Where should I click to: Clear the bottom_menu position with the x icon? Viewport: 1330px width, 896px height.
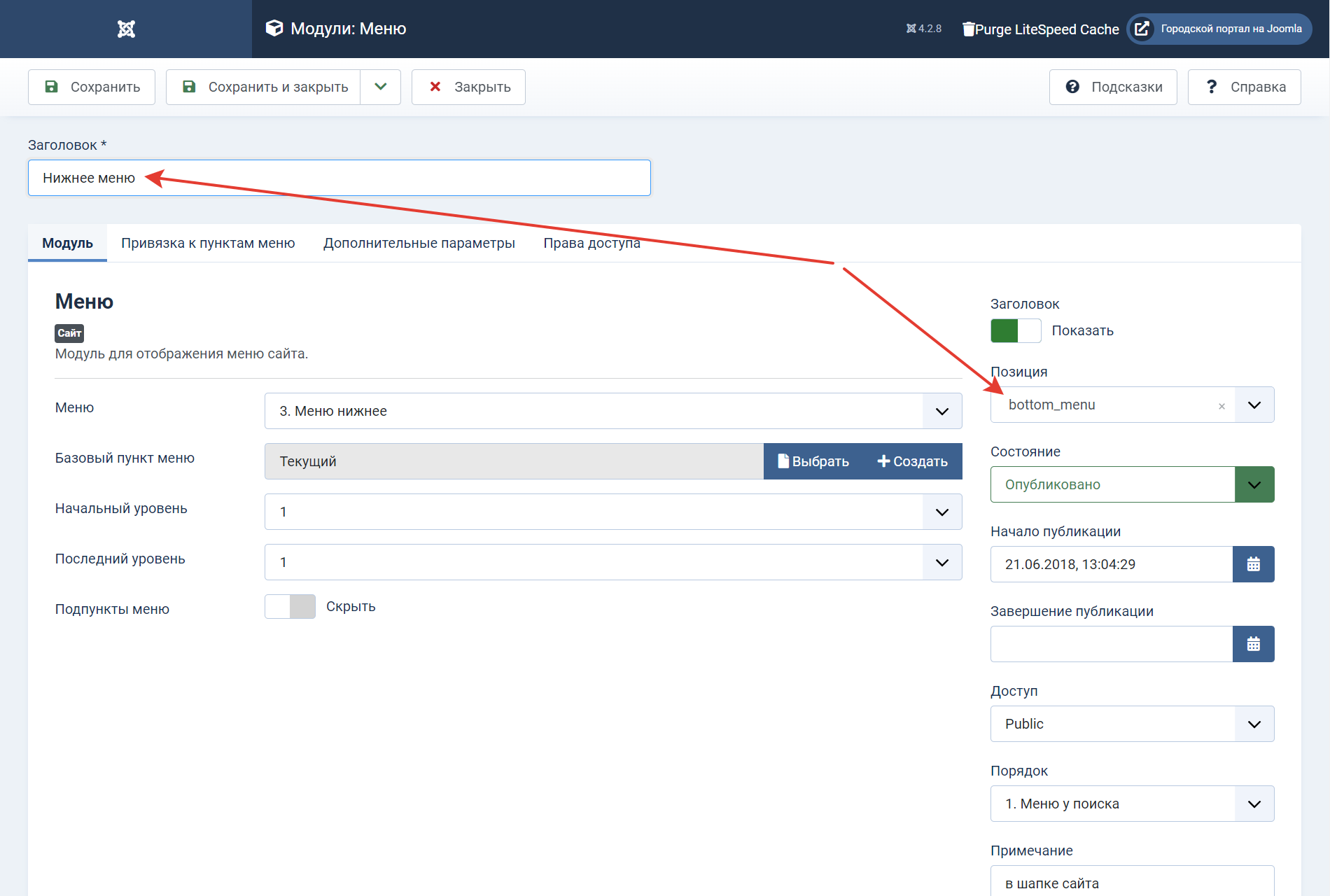pos(1221,406)
